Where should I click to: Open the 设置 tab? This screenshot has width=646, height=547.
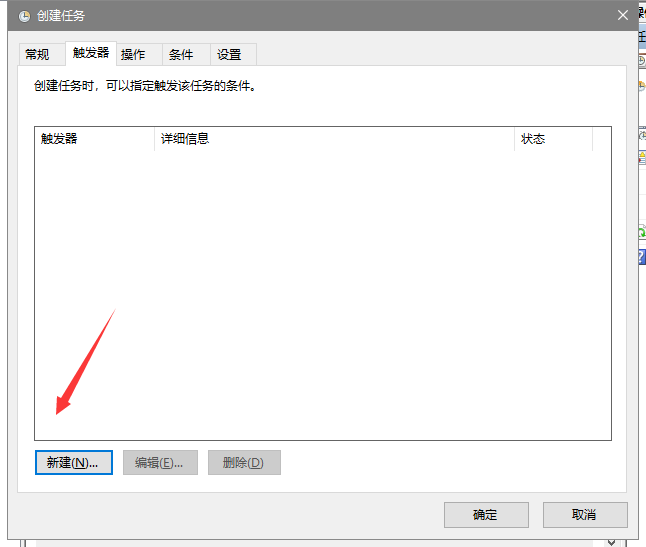[229, 55]
